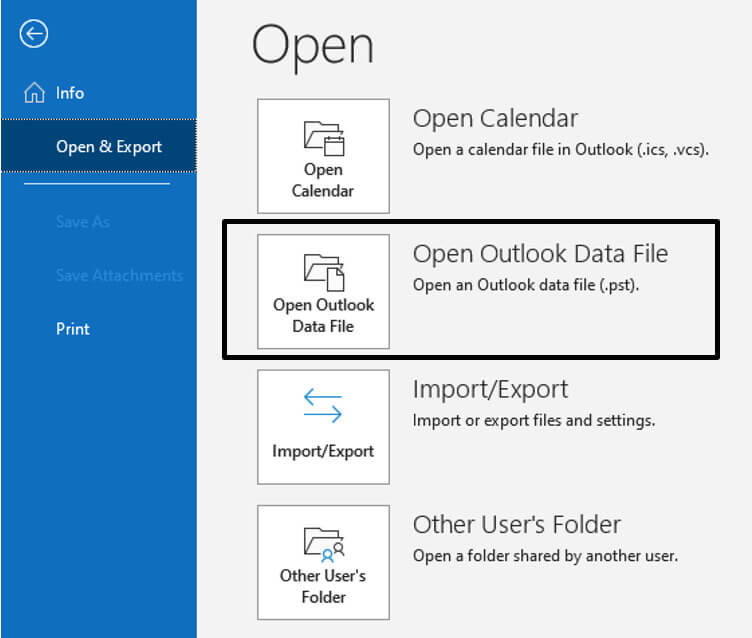Click 'Open a folder shared by another user.'
This screenshot has width=752, height=638.
click(x=545, y=555)
